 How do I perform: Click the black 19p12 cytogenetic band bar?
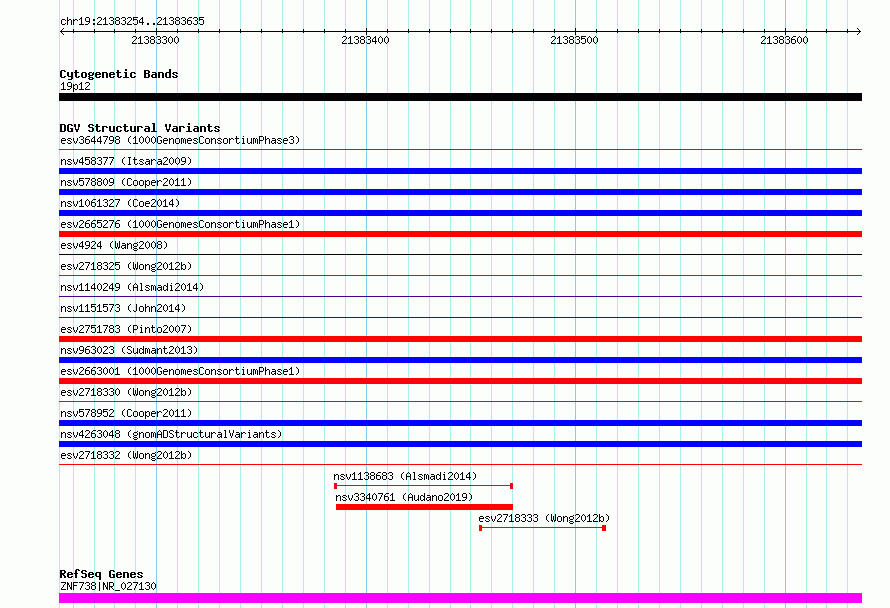(460, 97)
